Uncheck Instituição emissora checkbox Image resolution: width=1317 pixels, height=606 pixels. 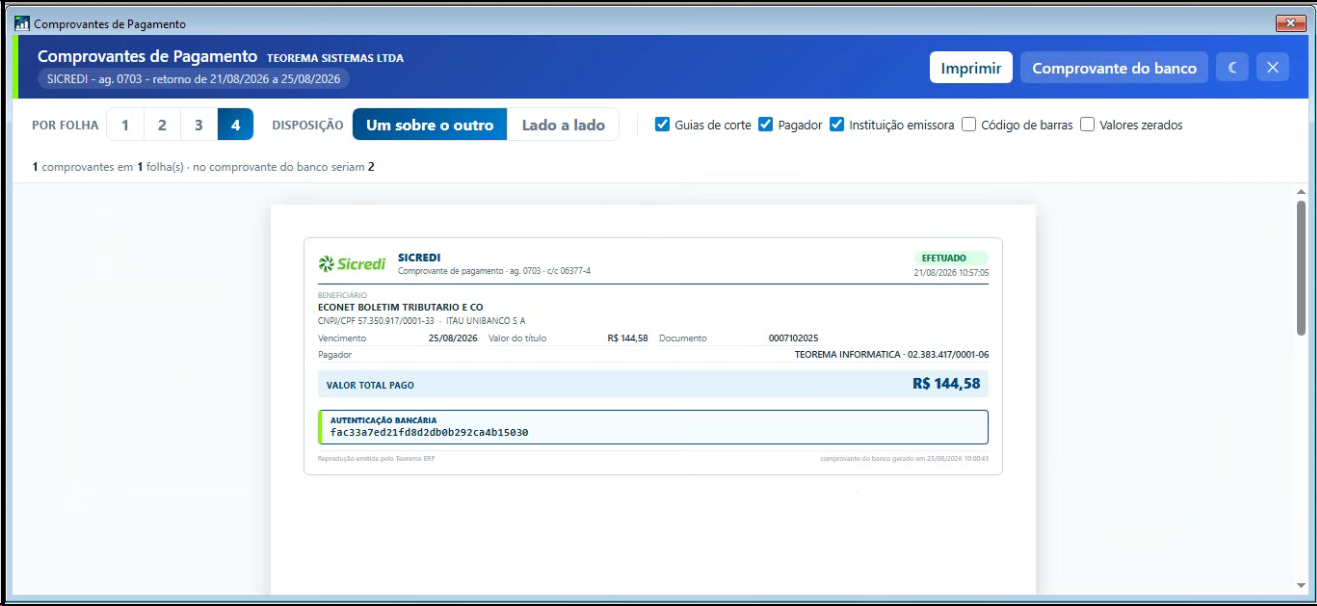tap(837, 125)
